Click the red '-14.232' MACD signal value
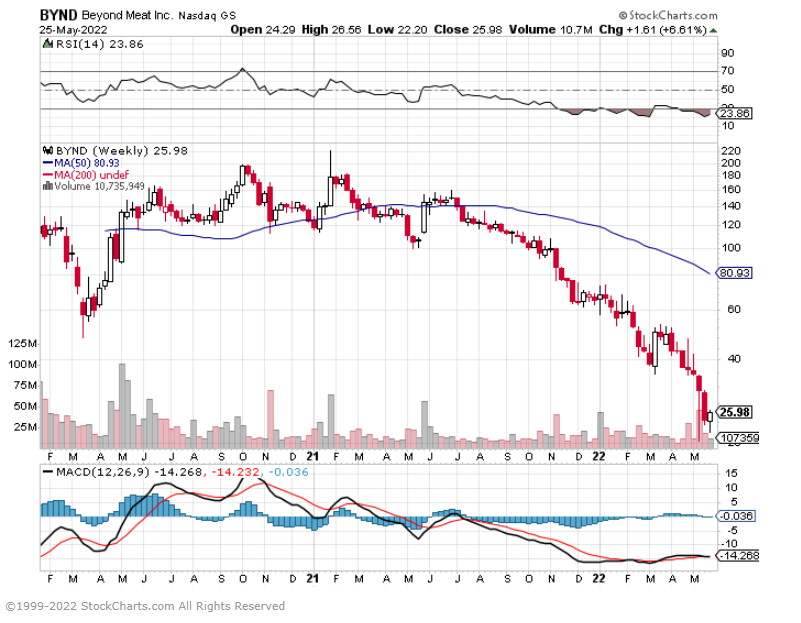Viewport: 801px width, 623px height. [234, 472]
